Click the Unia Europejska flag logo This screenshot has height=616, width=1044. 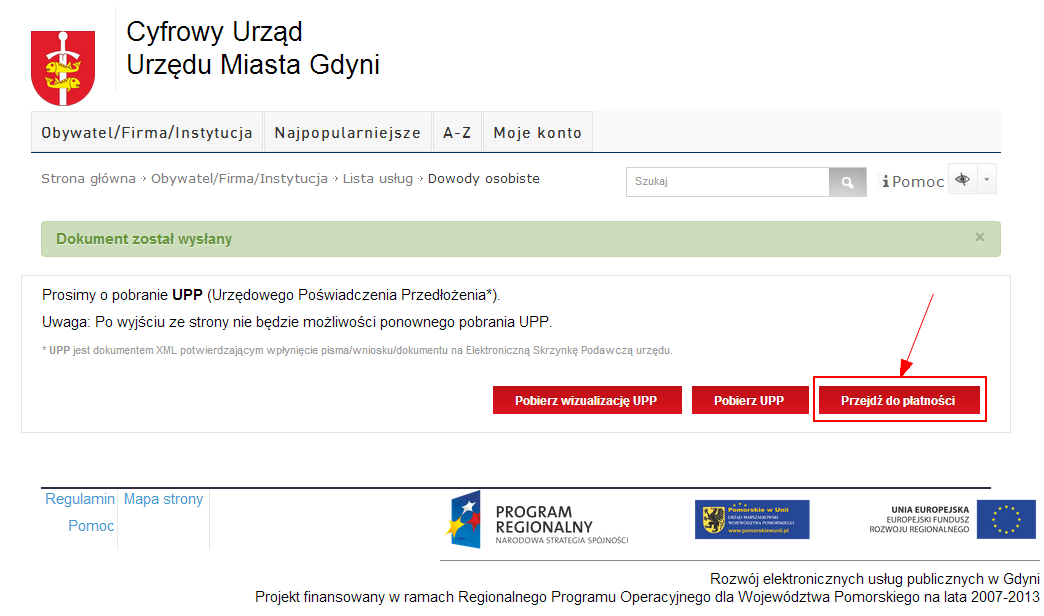click(x=1006, y=520)
